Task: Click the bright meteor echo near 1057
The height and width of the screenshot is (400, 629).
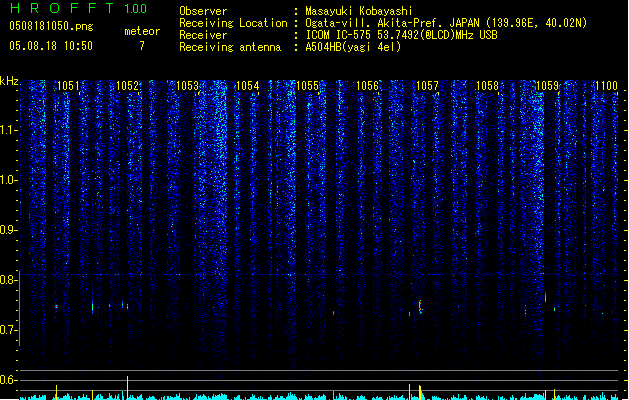Action: [x=420, y=307]
